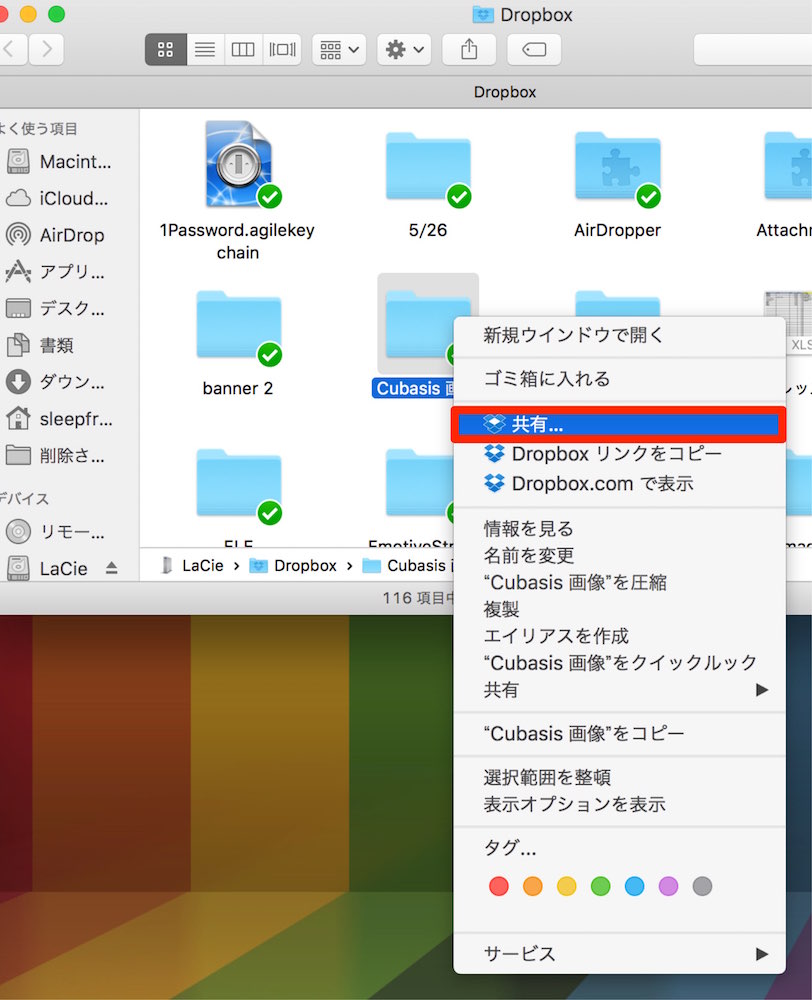Screen dimensions: 812x1000
Task: Choose 複製 from context menu
Action: click(619, 609)
